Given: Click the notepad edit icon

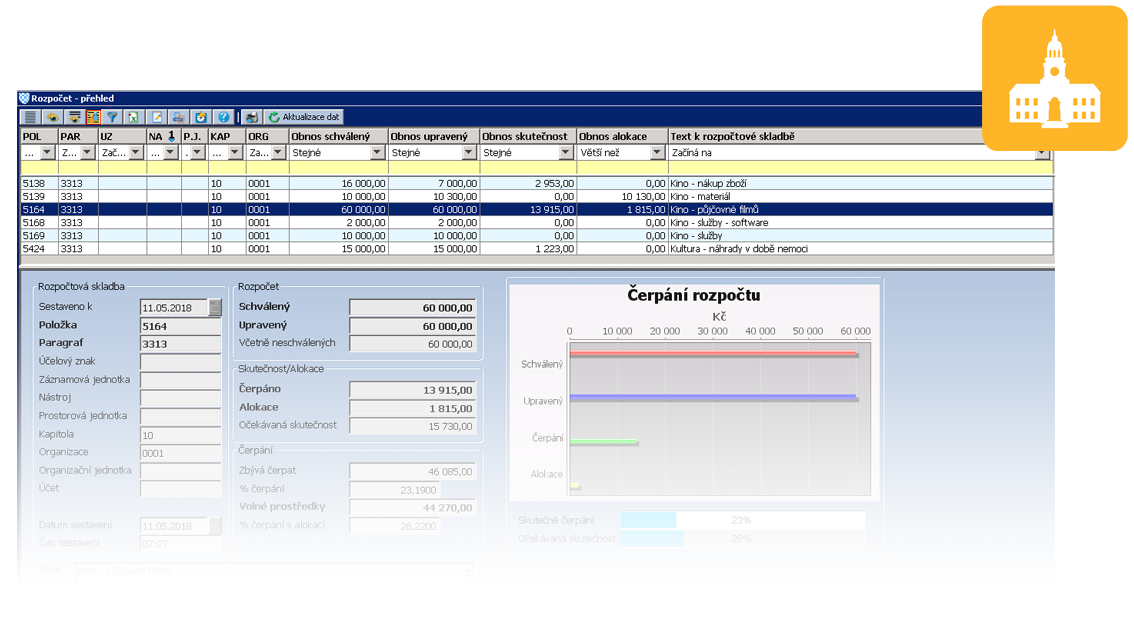Looking at the screenshot, I should (157, 117).
